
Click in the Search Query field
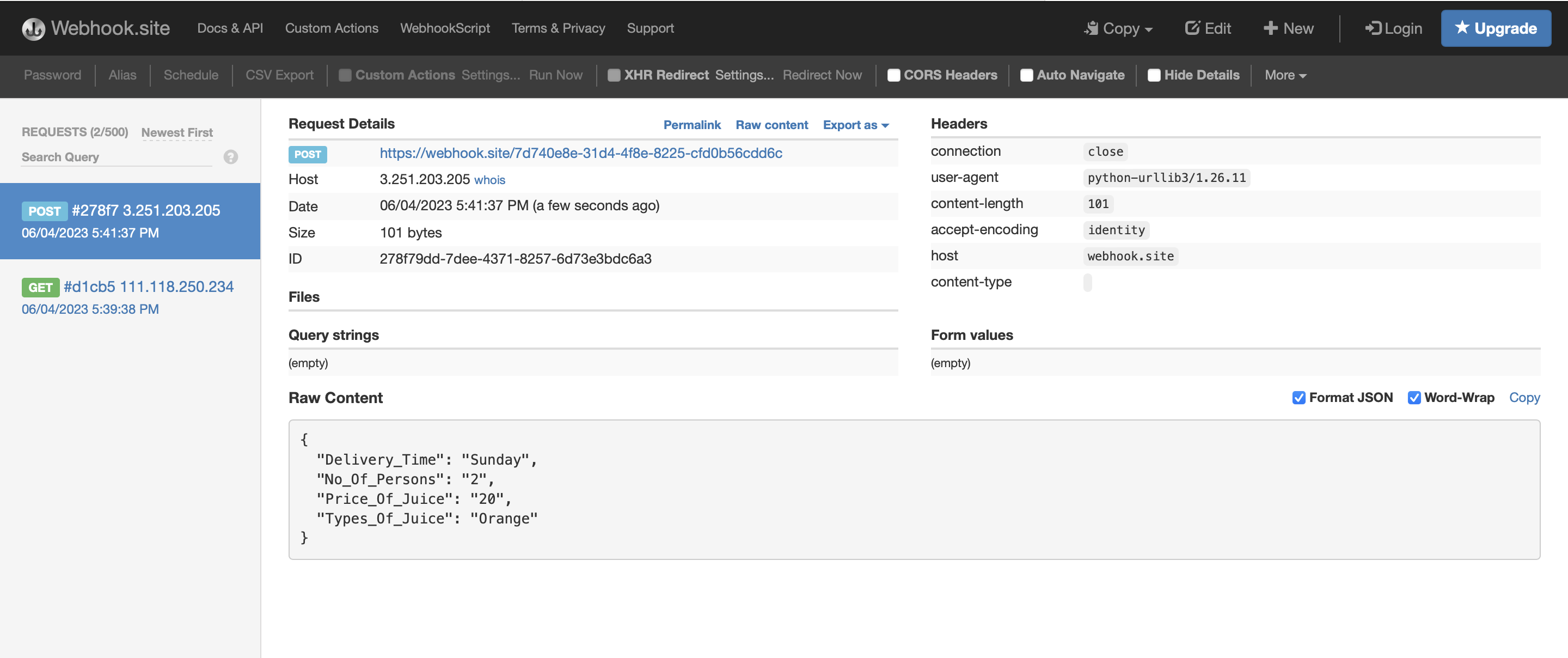point(115,157)
